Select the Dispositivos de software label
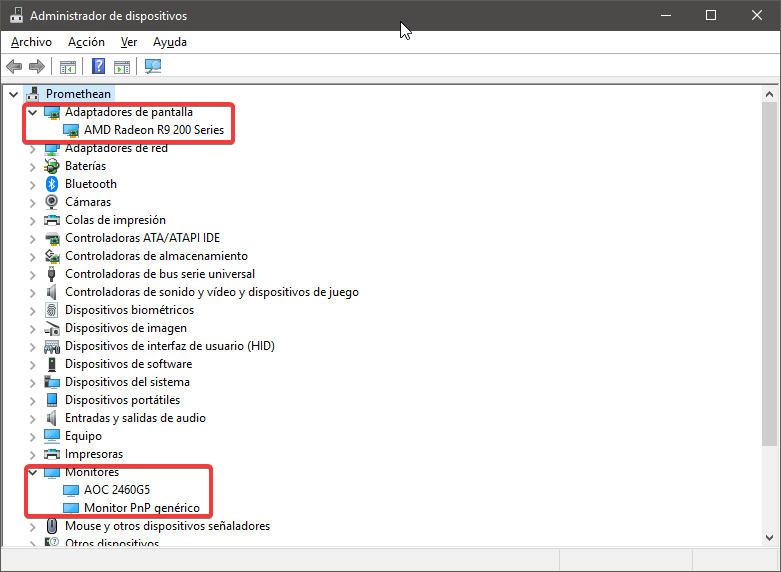 (x=129, y=364)
